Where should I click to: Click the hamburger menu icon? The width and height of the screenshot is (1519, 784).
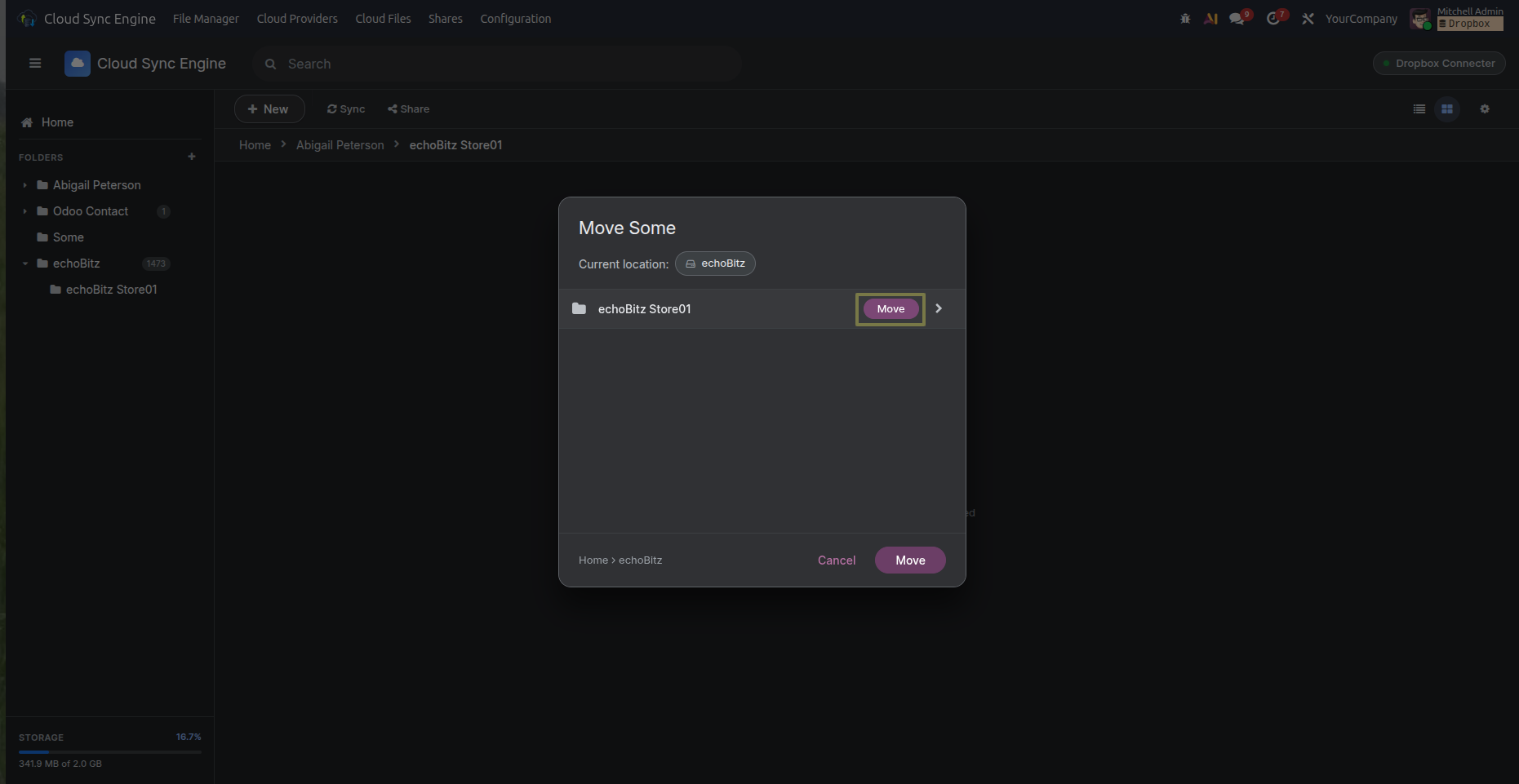pos(35,63)
